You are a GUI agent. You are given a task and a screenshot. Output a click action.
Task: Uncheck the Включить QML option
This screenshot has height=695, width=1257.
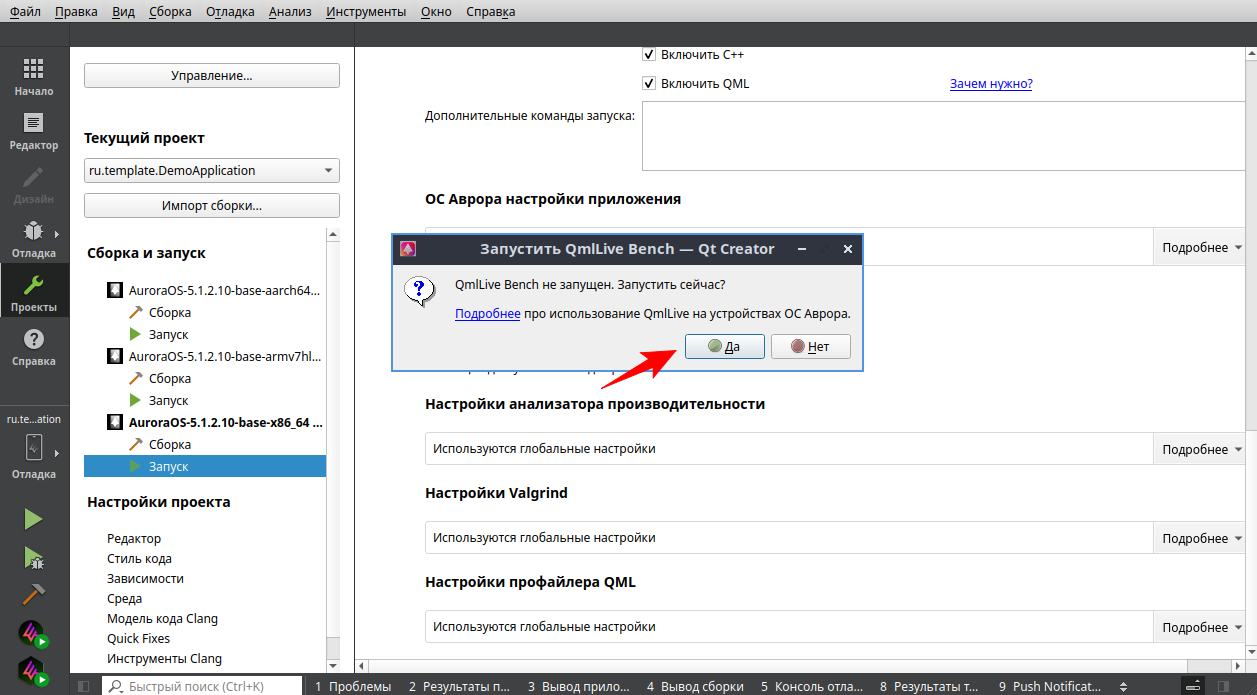coord(649,83)
